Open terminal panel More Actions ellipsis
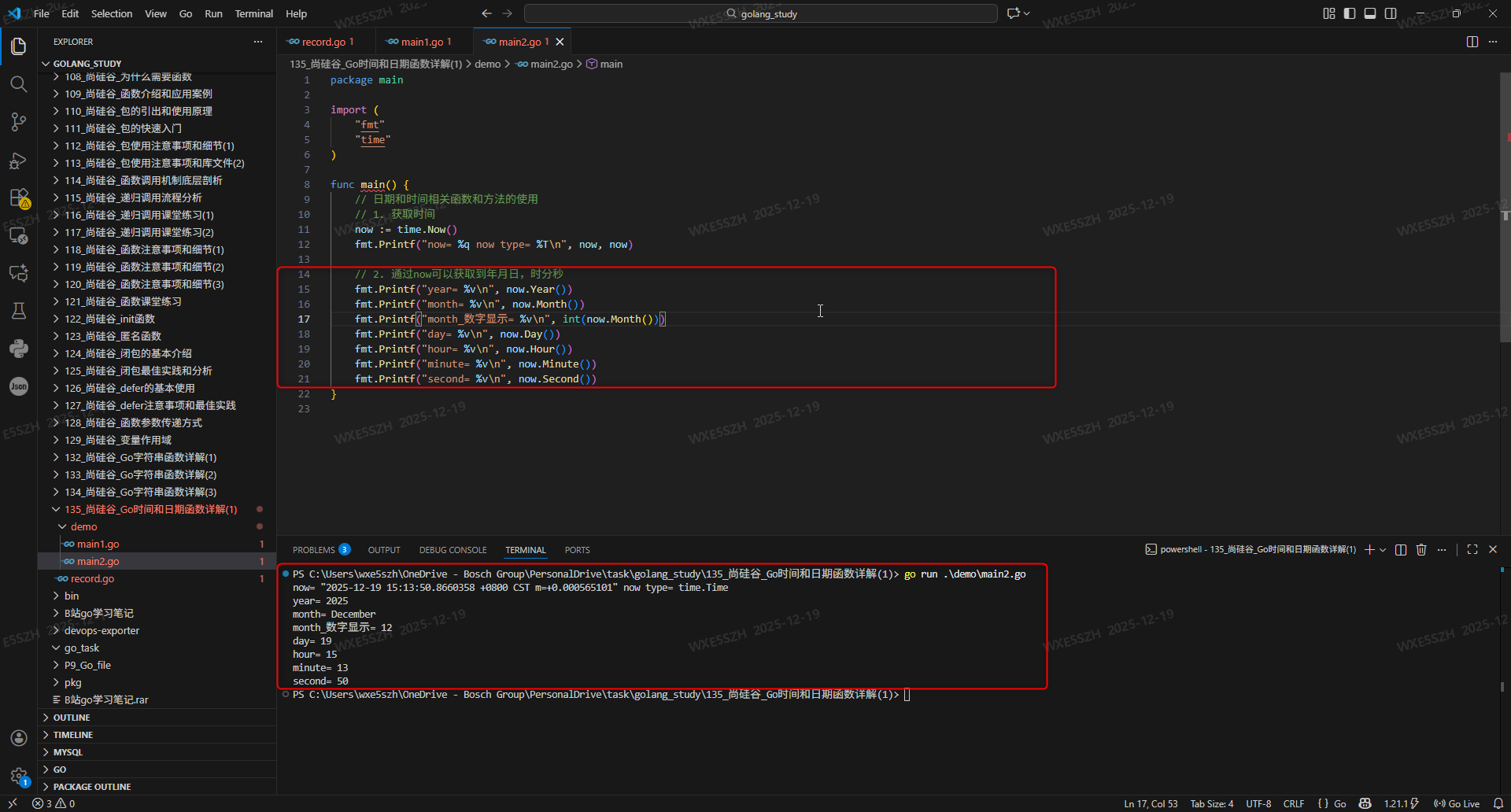 click(x=1442, y=550)
